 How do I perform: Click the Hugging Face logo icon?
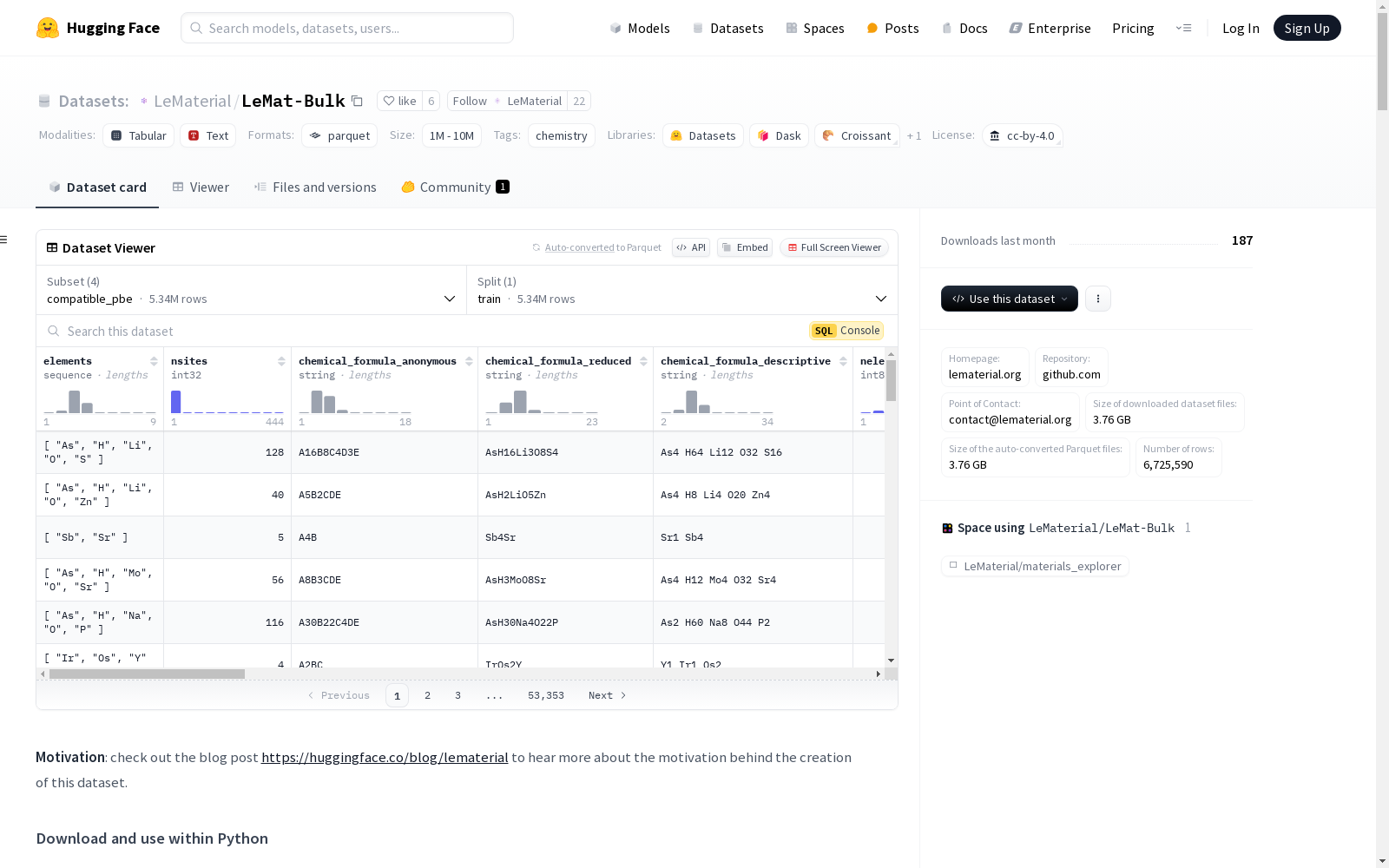(x=48, y=28)
